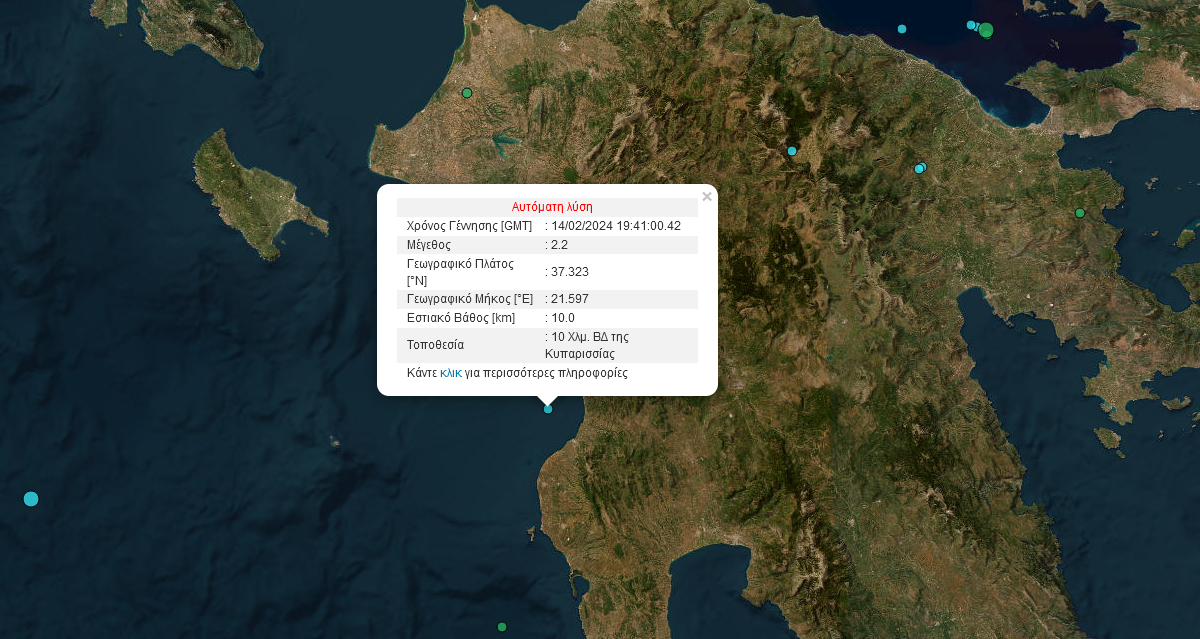Click the overlapping cyan markers in the northeast inland
Screen dimensions: 1200x639
click(920, 168)
